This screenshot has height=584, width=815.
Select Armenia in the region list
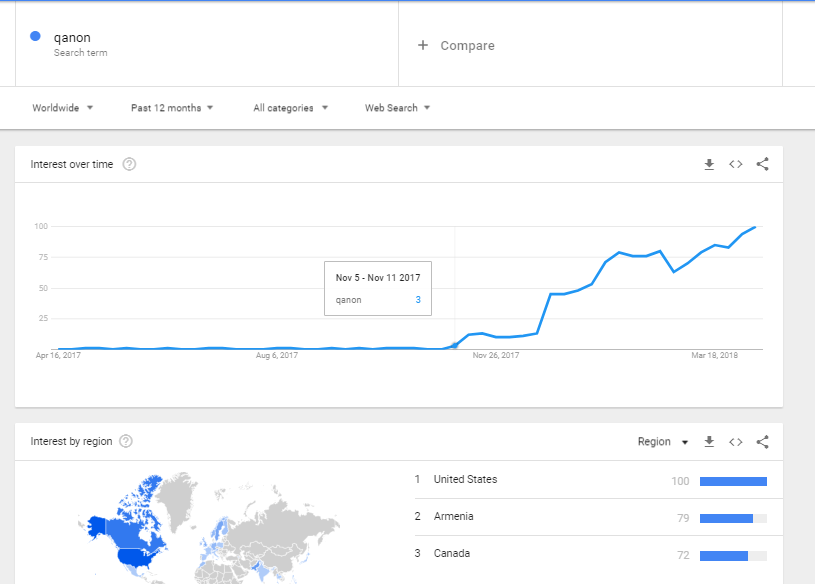coord(454,517)
